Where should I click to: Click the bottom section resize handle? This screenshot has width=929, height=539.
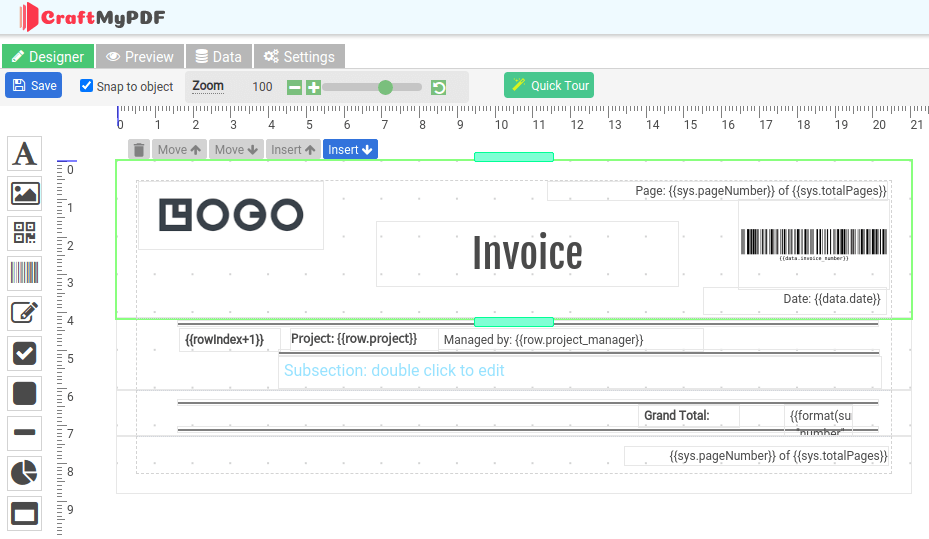(514, 322)
